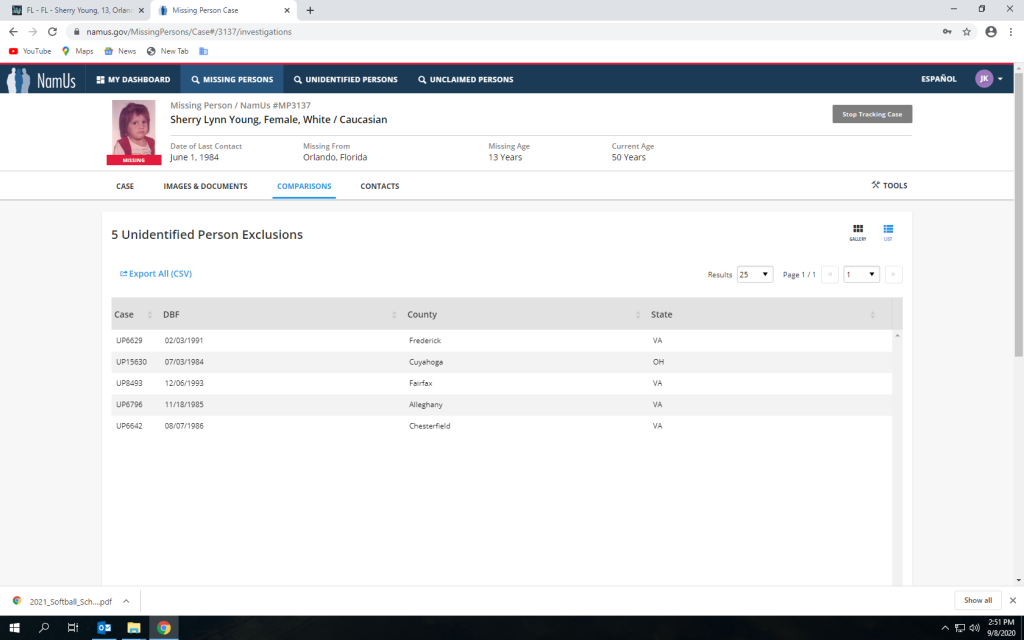
Task: Open the JK user avatar menu
Action: click(x=988, y=79)
